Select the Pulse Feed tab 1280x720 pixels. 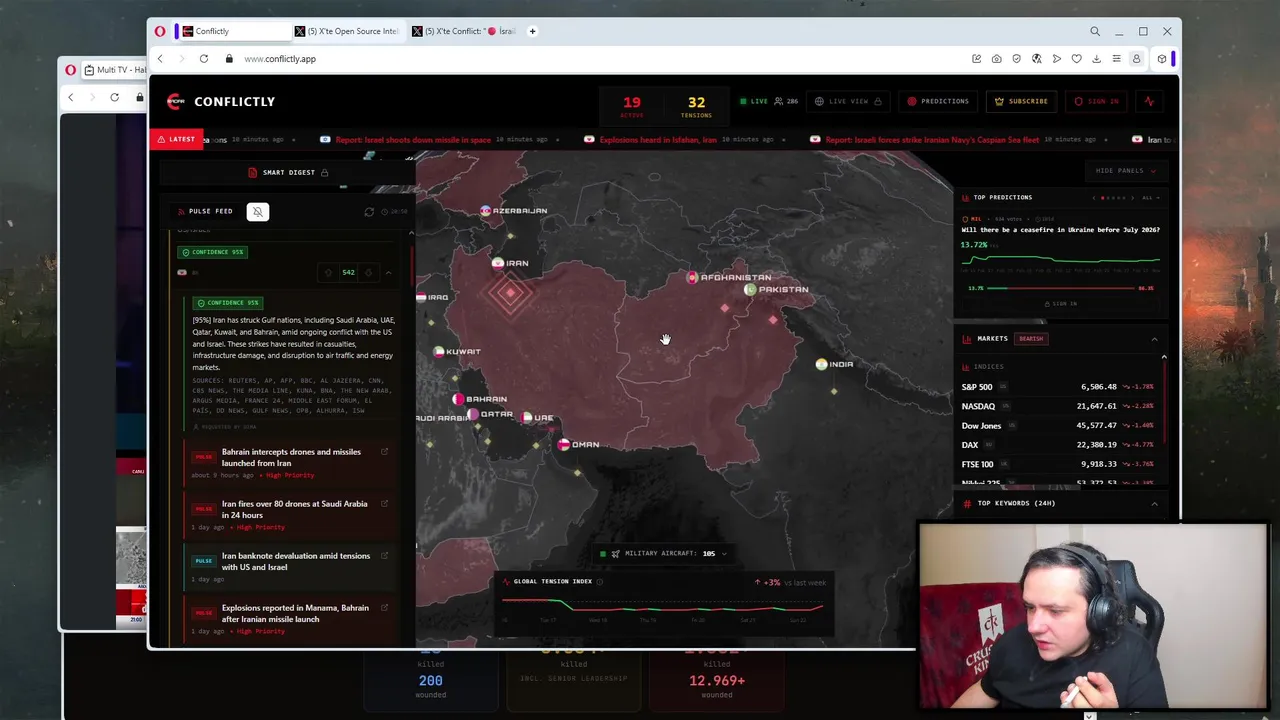click(x=205, y=211)
